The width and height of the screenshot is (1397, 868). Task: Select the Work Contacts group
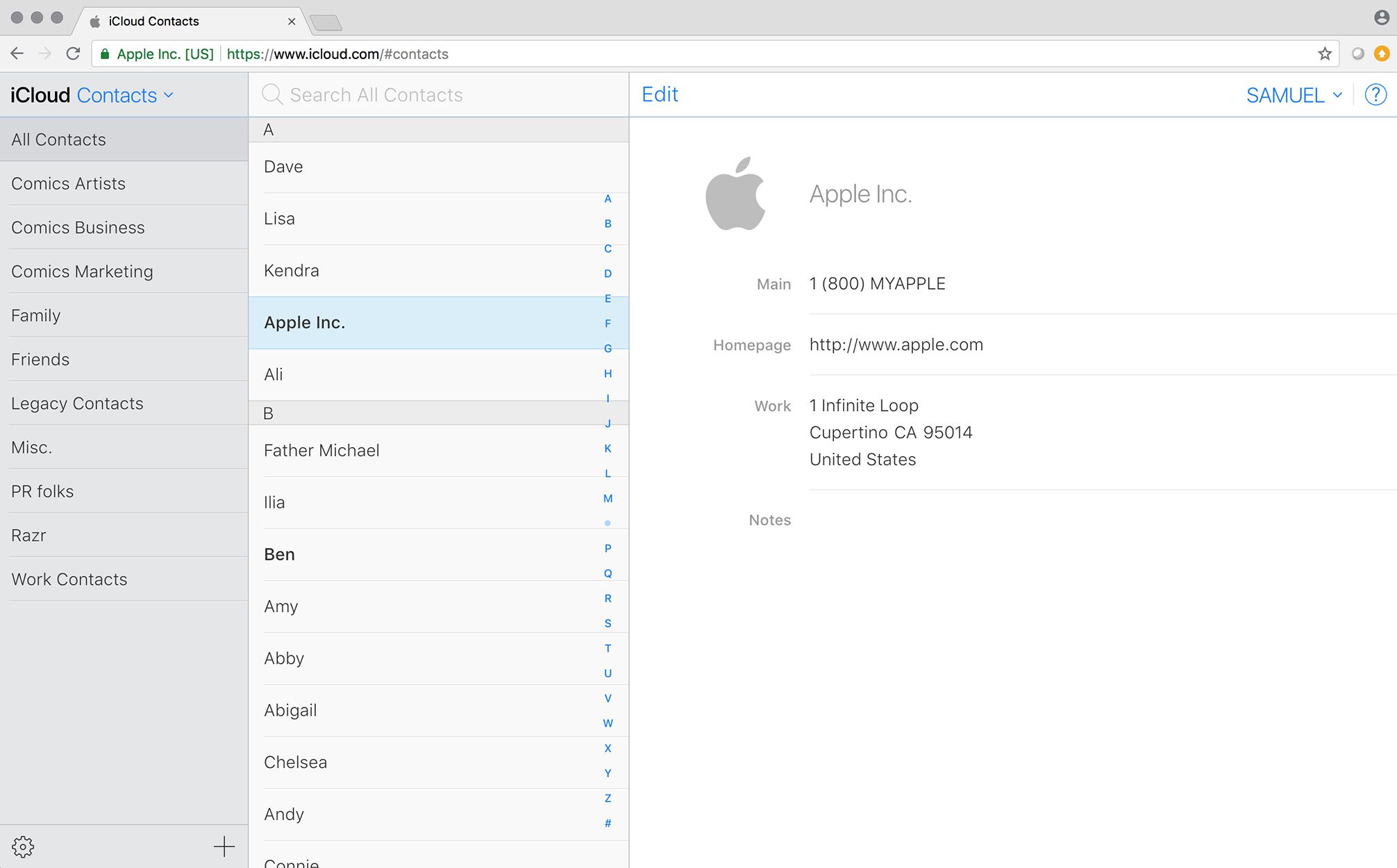point(70,579)
